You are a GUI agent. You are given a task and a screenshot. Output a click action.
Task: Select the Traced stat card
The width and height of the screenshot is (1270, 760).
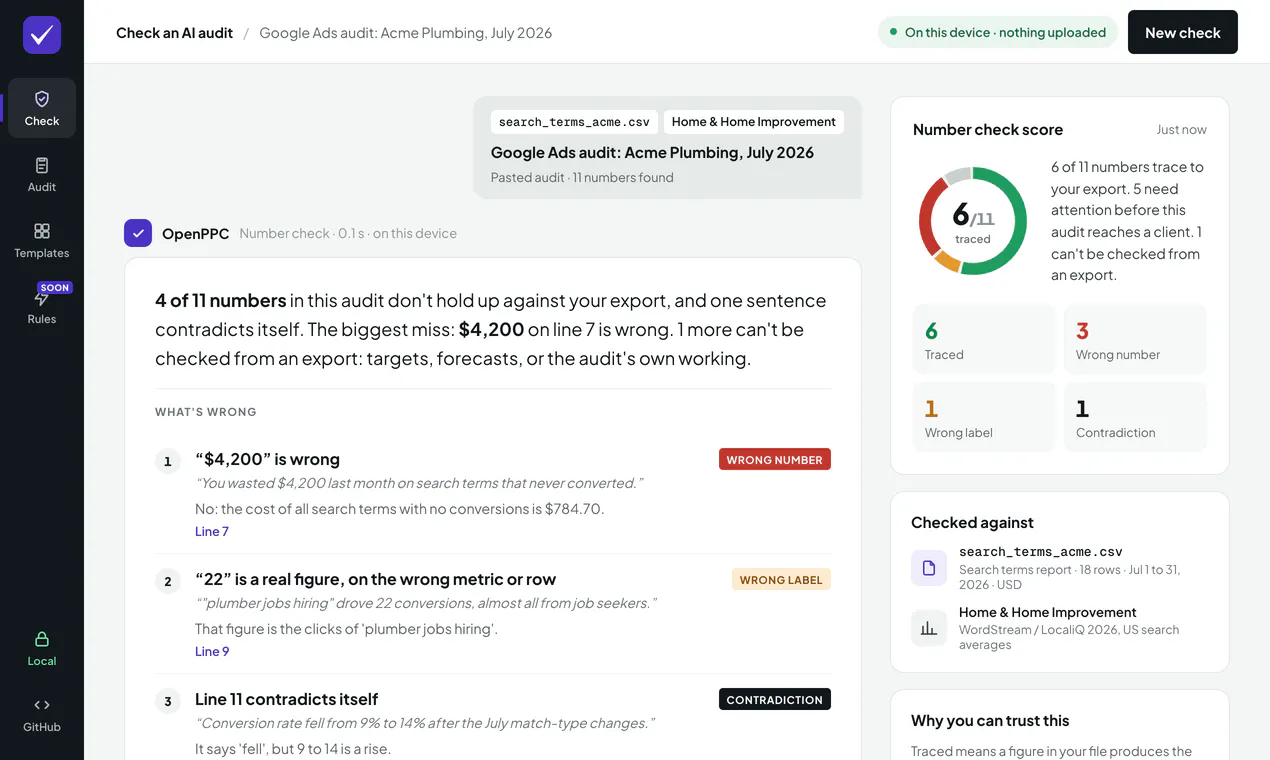984,339
